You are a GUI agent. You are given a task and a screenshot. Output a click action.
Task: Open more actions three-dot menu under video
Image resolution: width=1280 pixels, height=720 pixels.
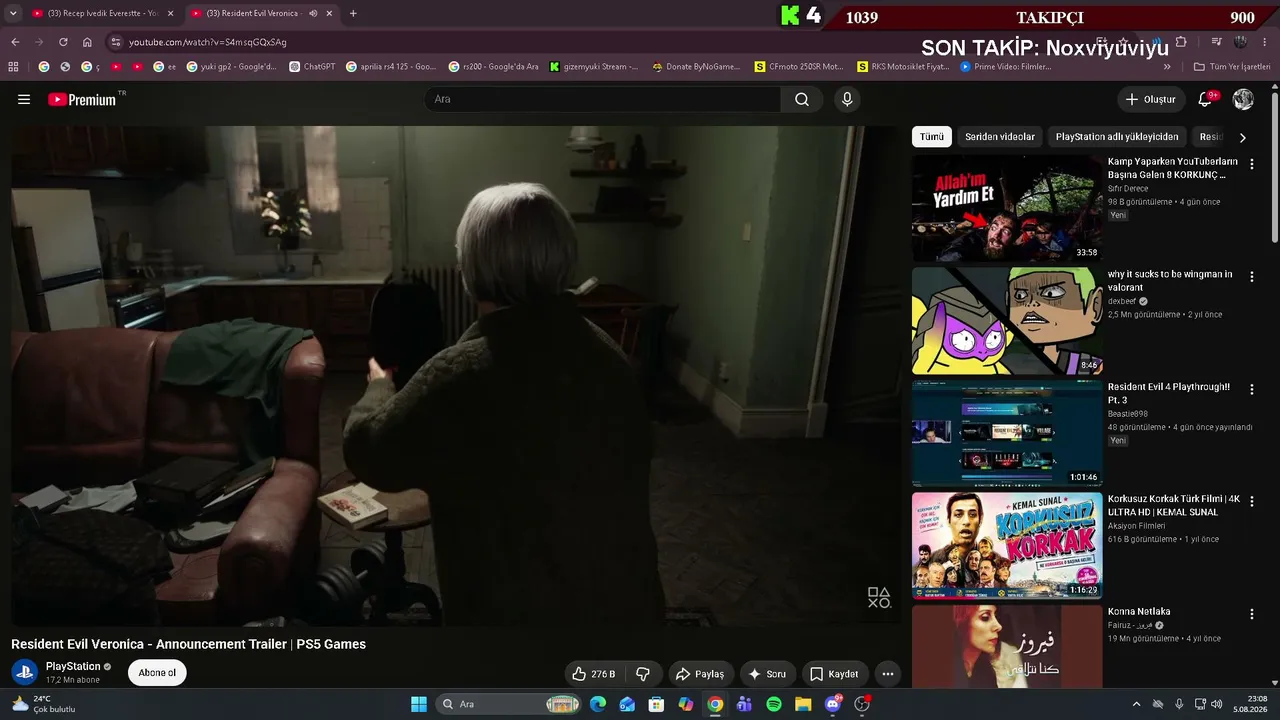pyautogui.click(x=887, y=674)
